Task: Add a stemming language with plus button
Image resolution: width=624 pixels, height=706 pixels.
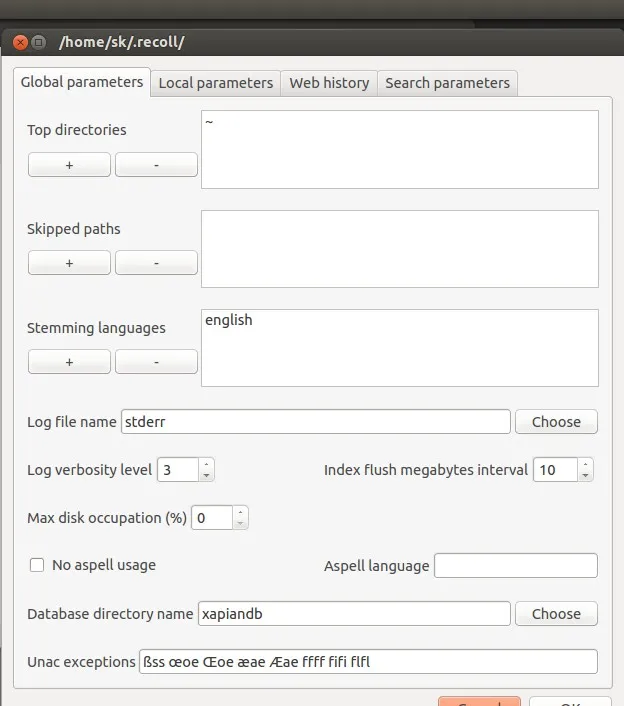Action: click(x=69, y=362)
